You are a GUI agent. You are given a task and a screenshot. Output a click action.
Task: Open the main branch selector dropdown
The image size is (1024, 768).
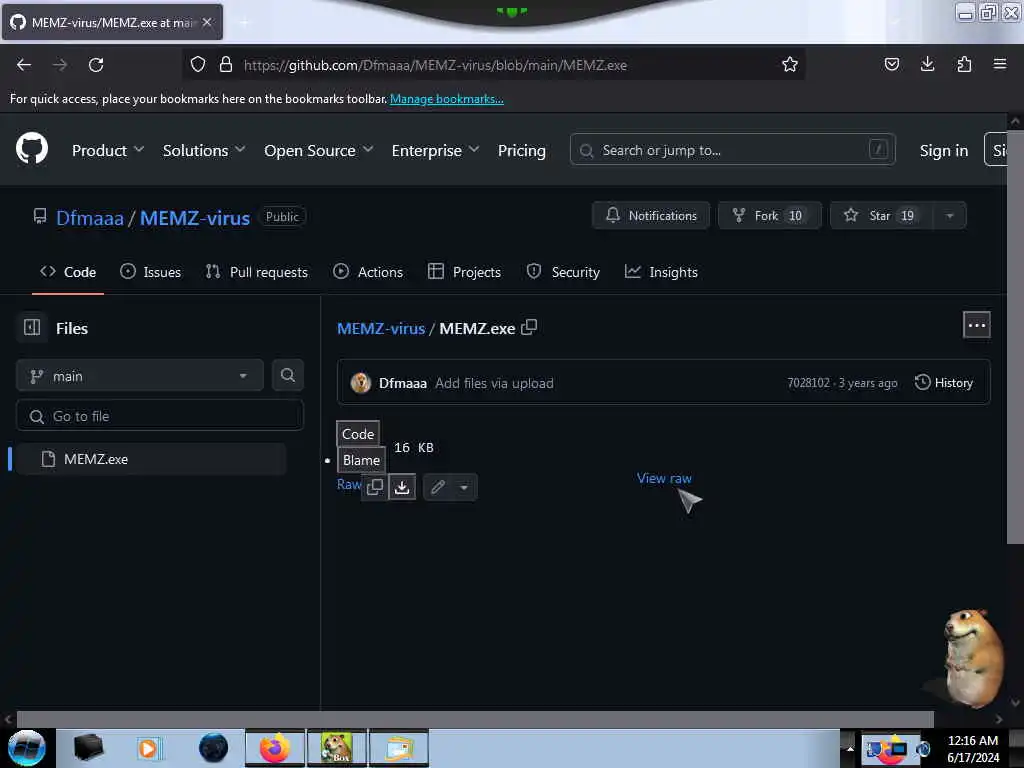click(x=140, y=376)
